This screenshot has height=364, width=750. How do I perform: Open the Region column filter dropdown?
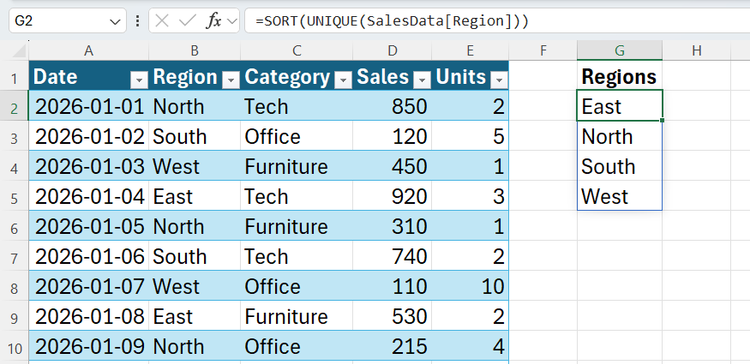coord(231,81)
